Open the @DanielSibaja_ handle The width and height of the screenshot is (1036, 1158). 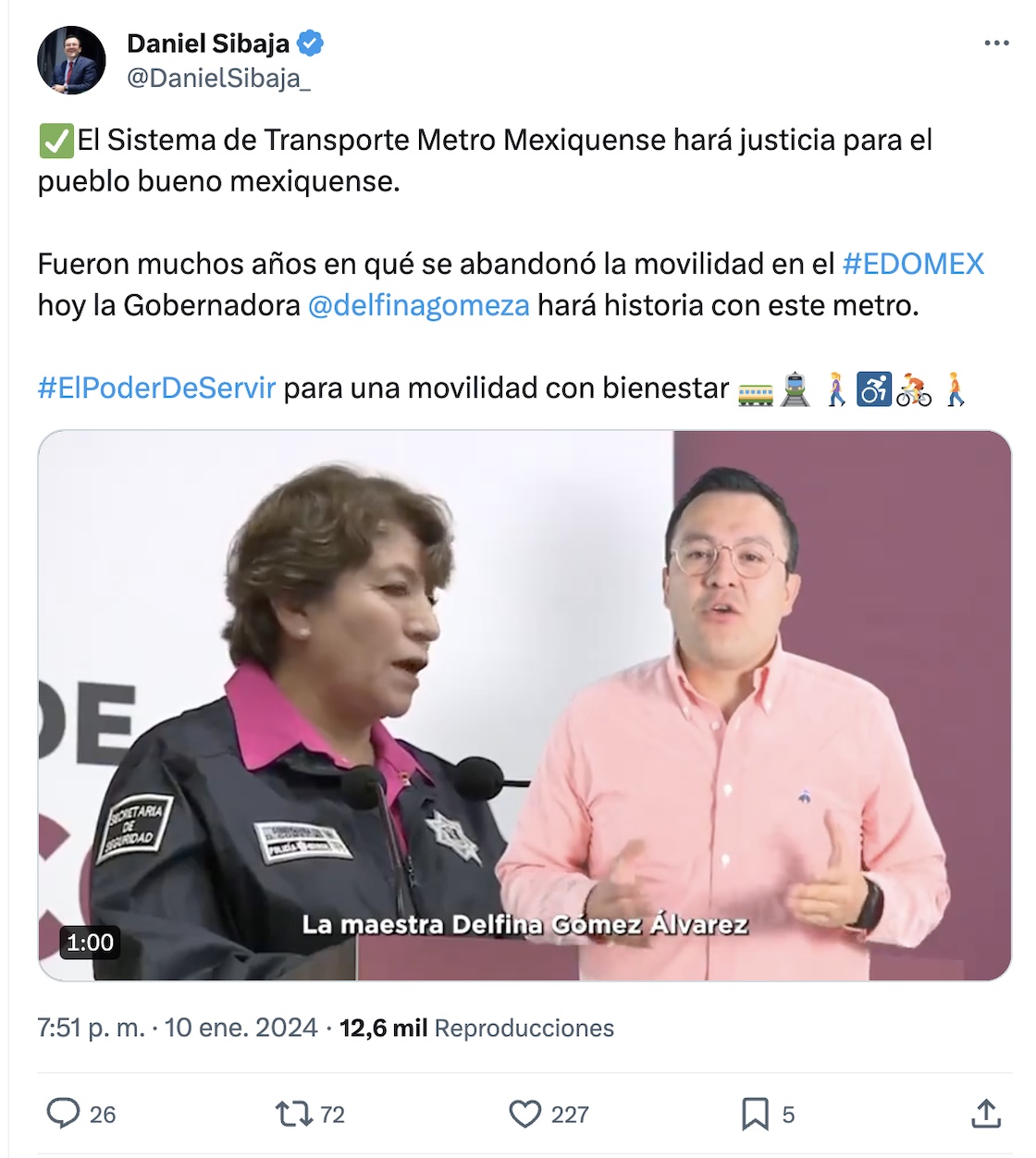218,79
